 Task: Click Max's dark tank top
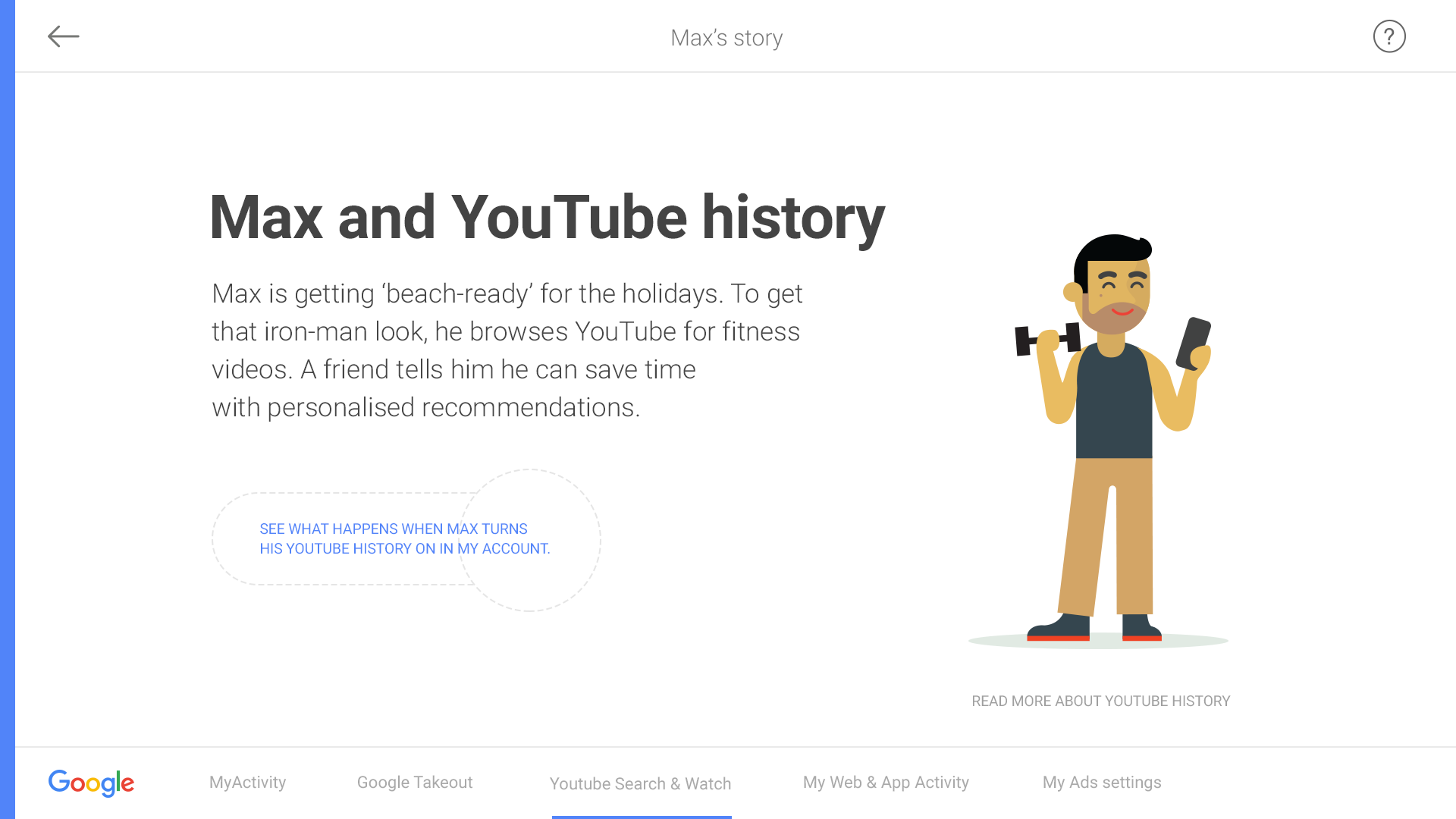[1113, 406]
